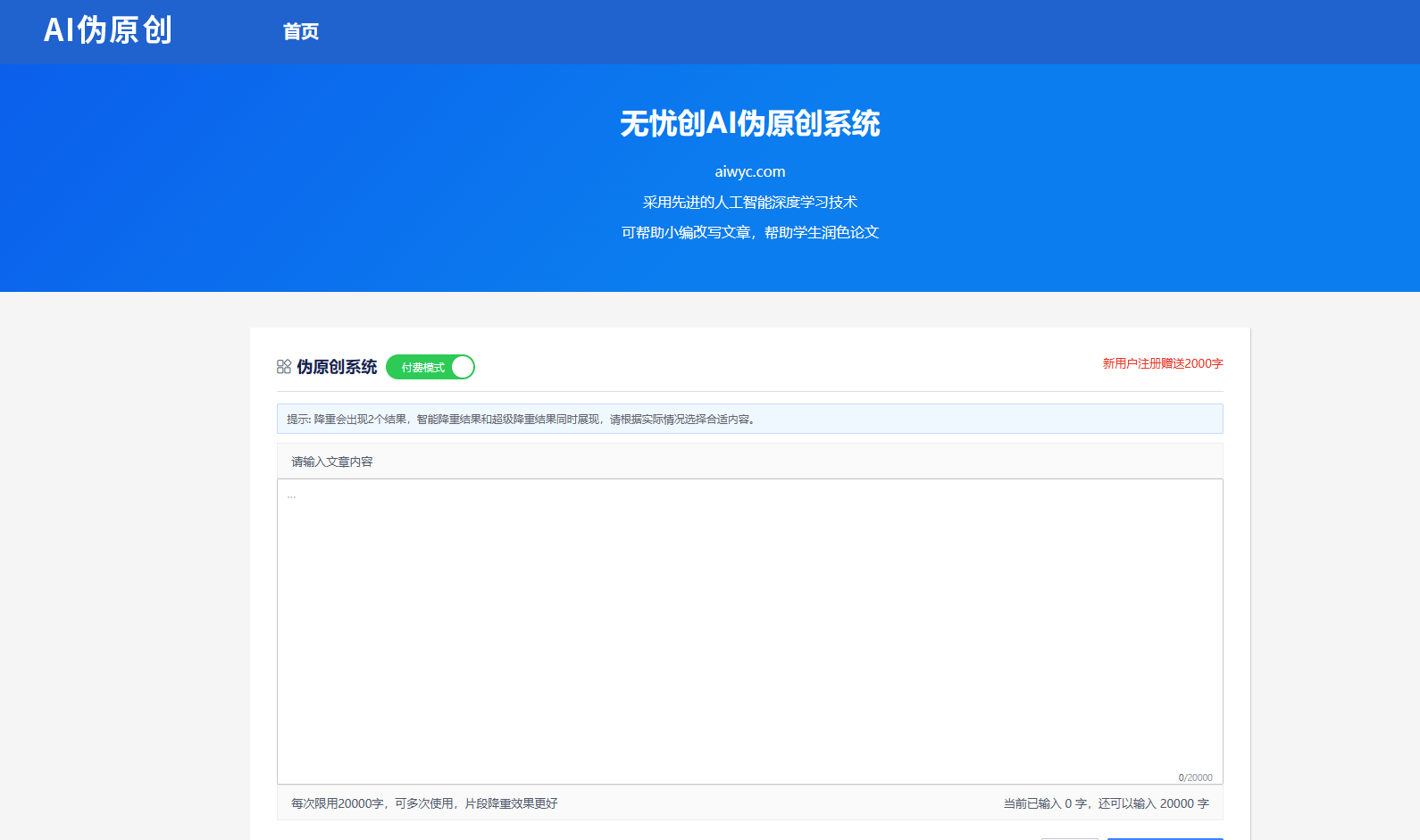This screenshot has height=840, width=1420.
Task: Open the 新用户注册赠送2000字 link
Action: point(1163,363)
